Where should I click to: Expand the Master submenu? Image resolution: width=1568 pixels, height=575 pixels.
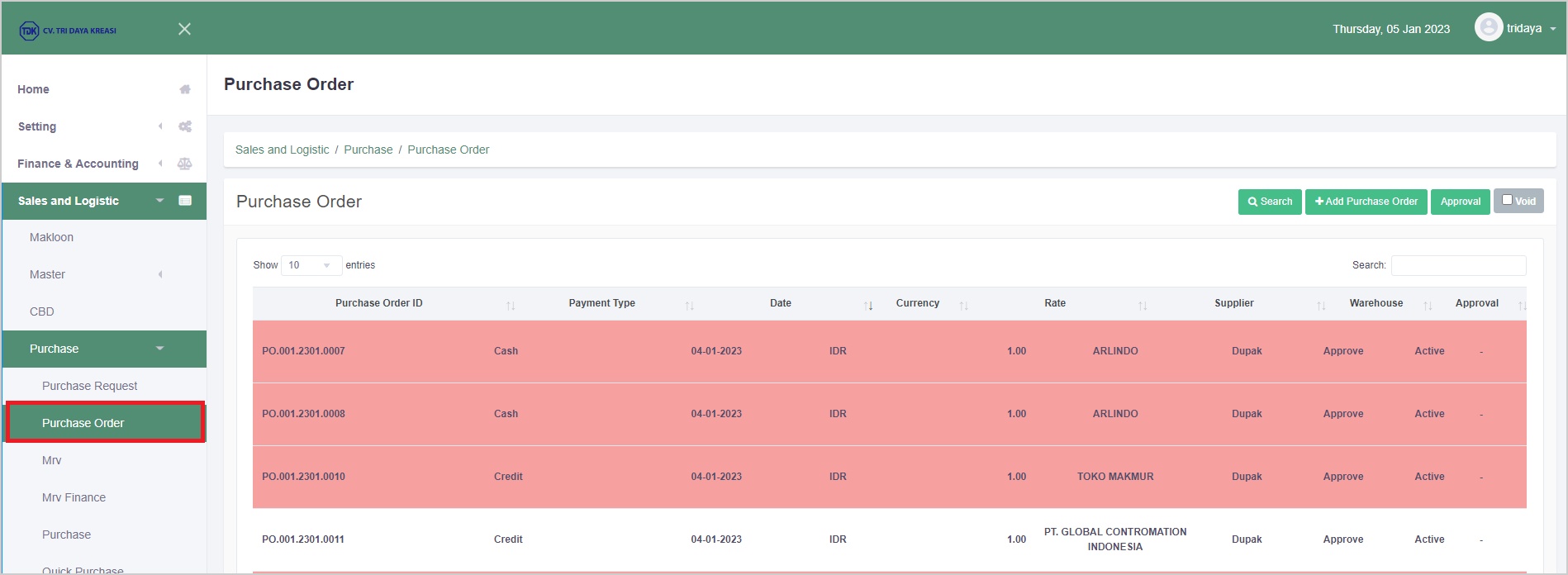tap(159, 274)
